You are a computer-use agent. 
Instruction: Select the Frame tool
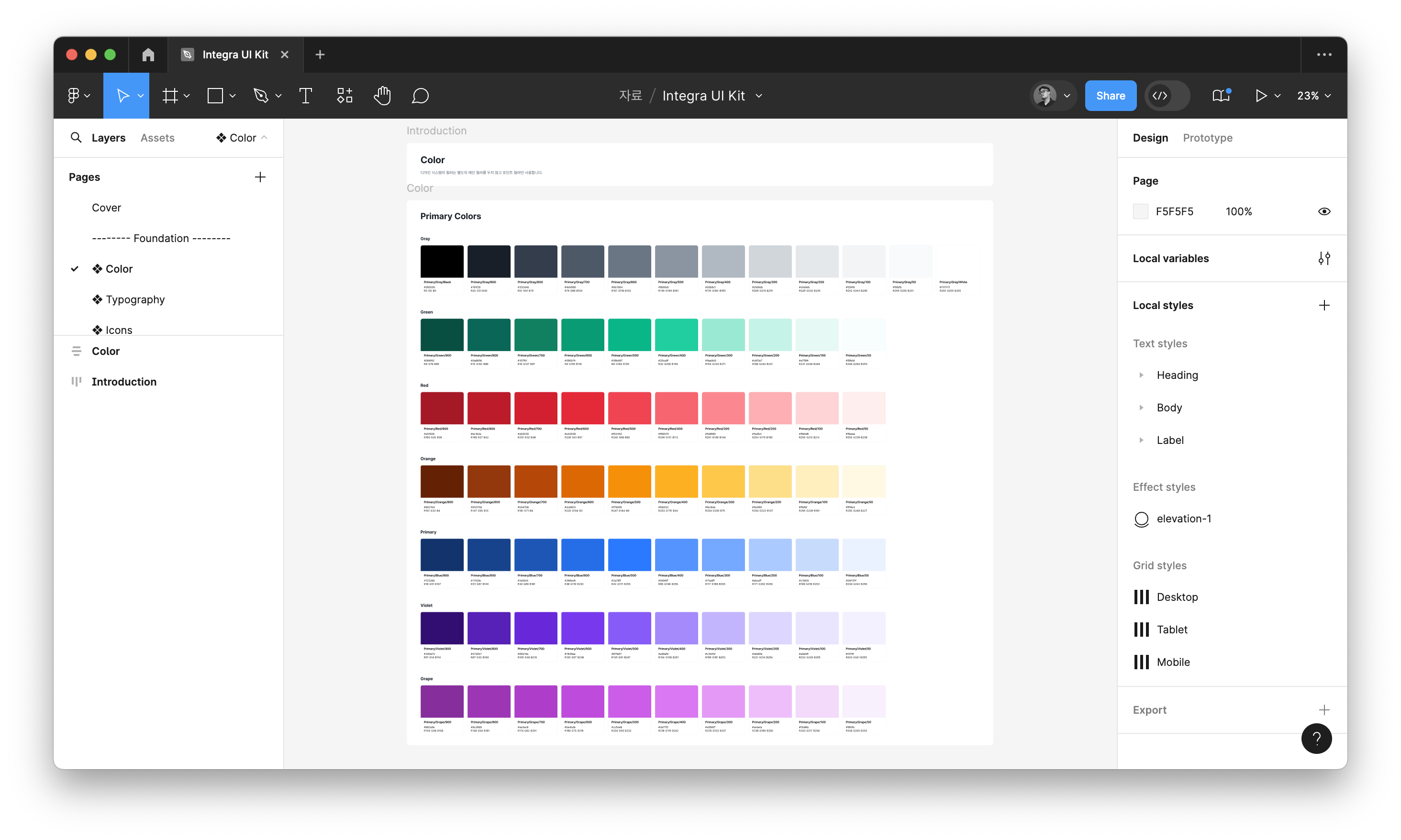click(170, 96)
